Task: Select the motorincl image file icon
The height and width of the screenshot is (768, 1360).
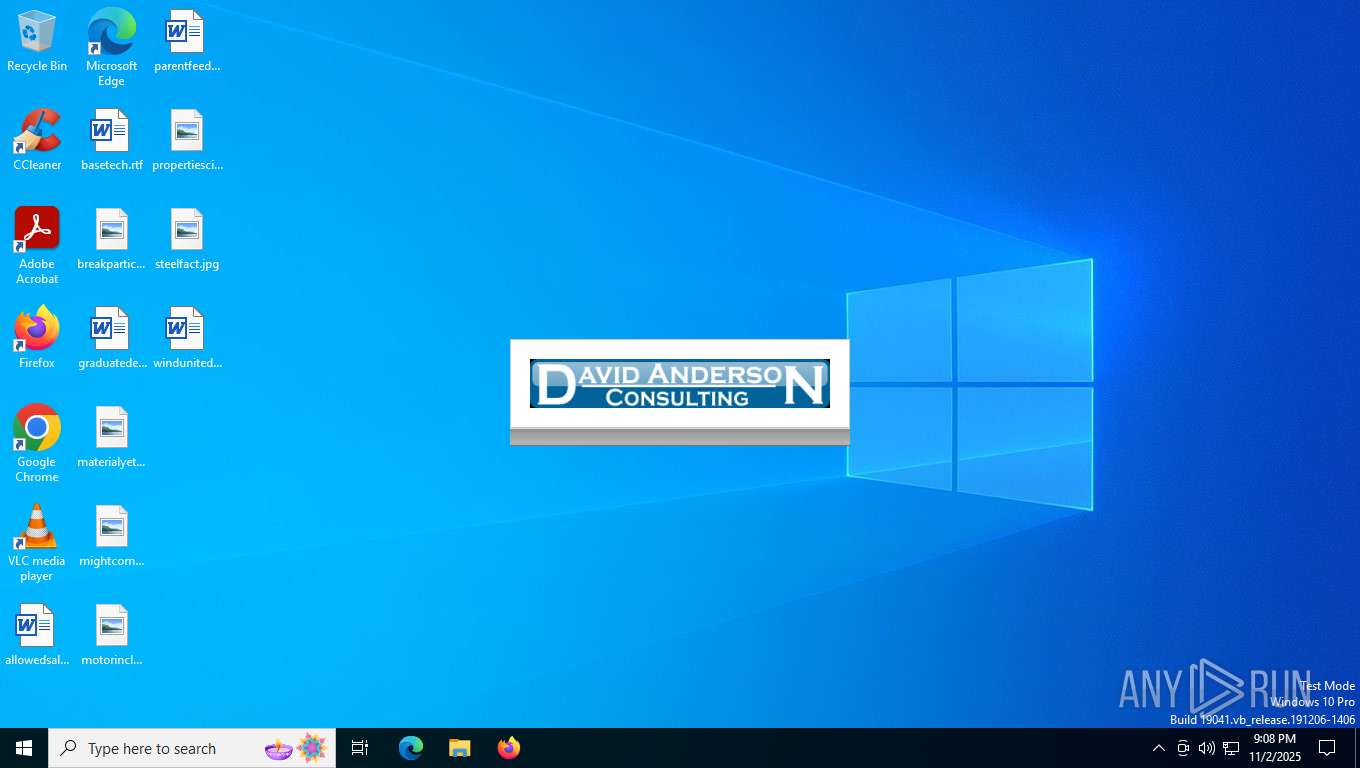Action: pos(111,635)
